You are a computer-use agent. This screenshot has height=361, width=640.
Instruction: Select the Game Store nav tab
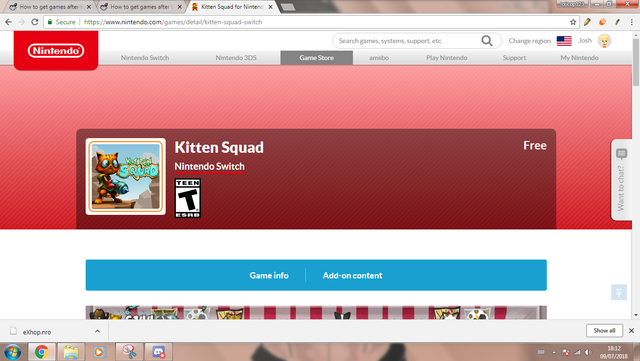[x=316, y=58]
